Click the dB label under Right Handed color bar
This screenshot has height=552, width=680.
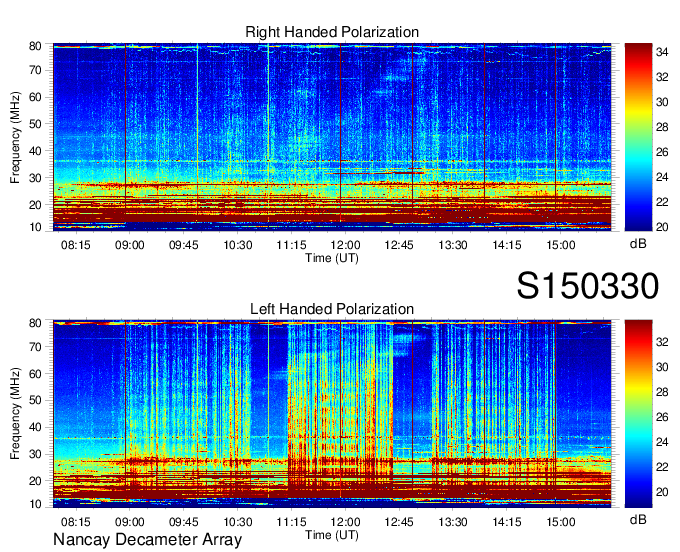638,244
